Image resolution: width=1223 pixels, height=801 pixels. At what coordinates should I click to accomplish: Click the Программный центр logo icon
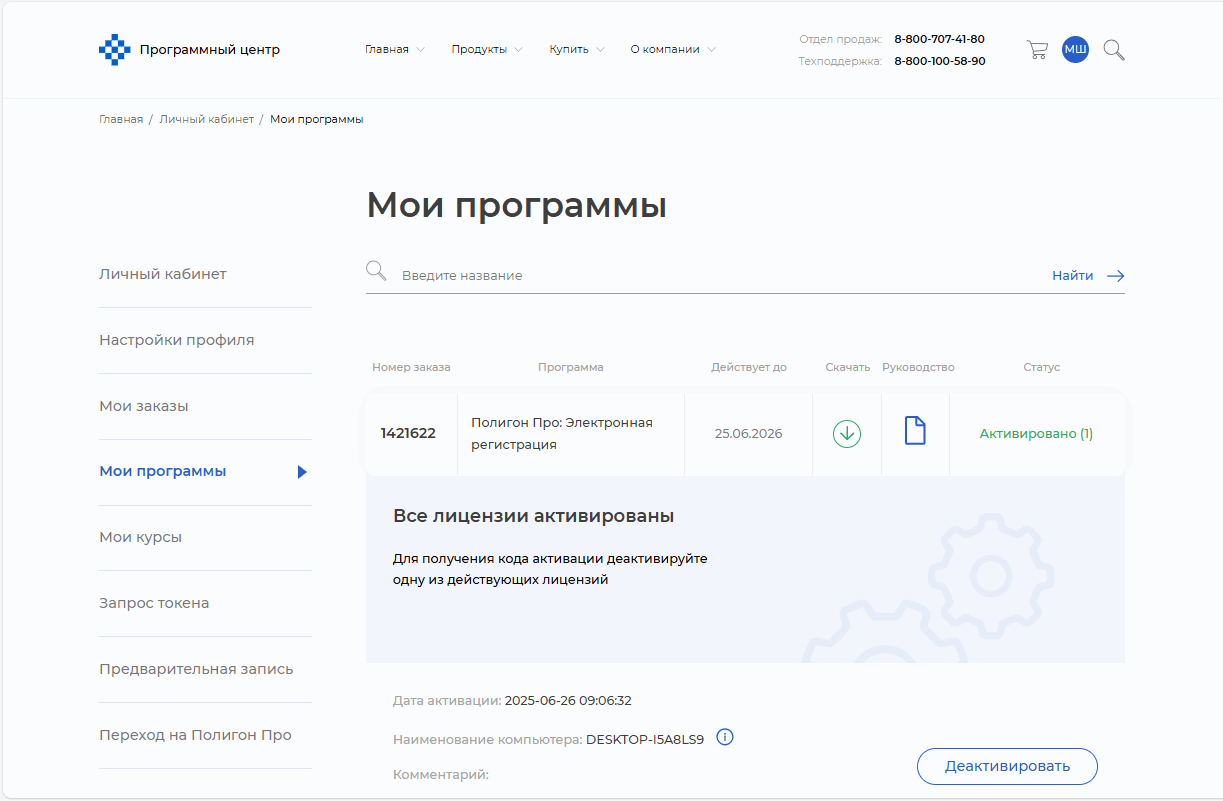tap(115, 50)
